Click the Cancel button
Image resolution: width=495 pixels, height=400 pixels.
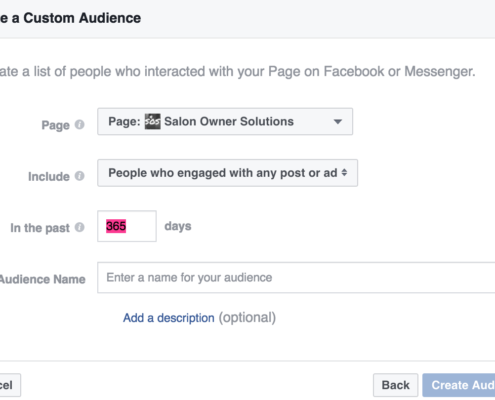9,385
